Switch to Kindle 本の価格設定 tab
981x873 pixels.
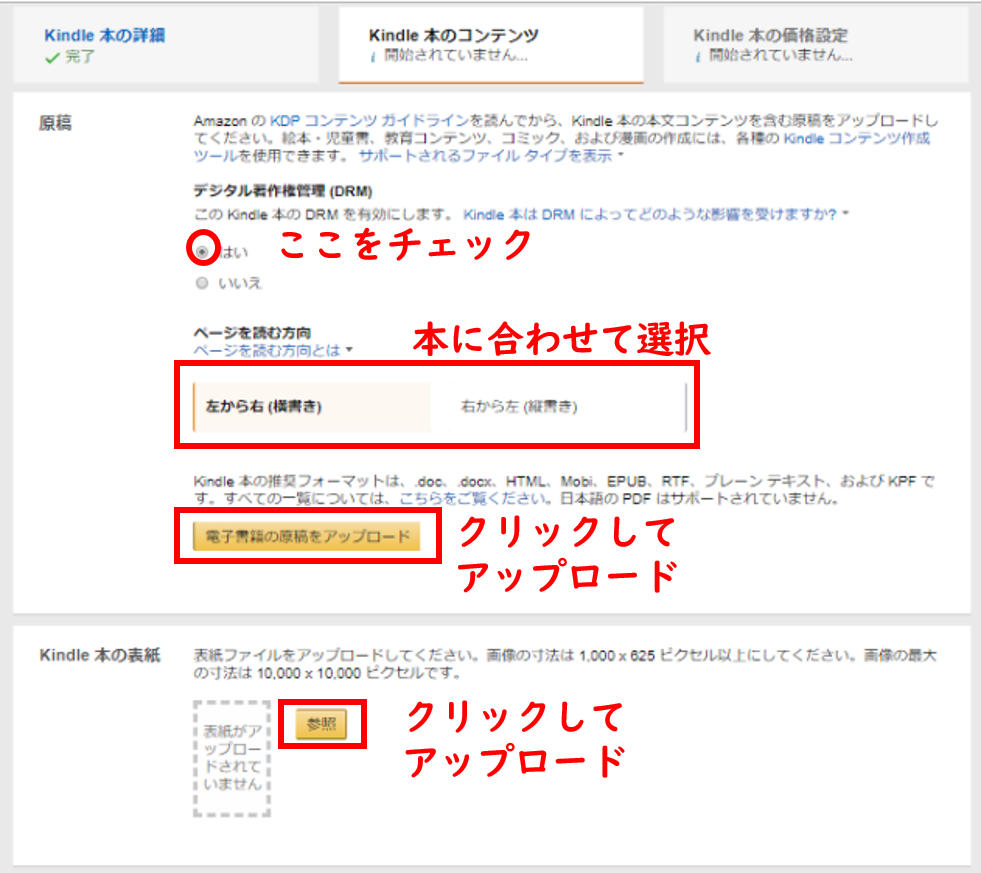click(816, 45)
